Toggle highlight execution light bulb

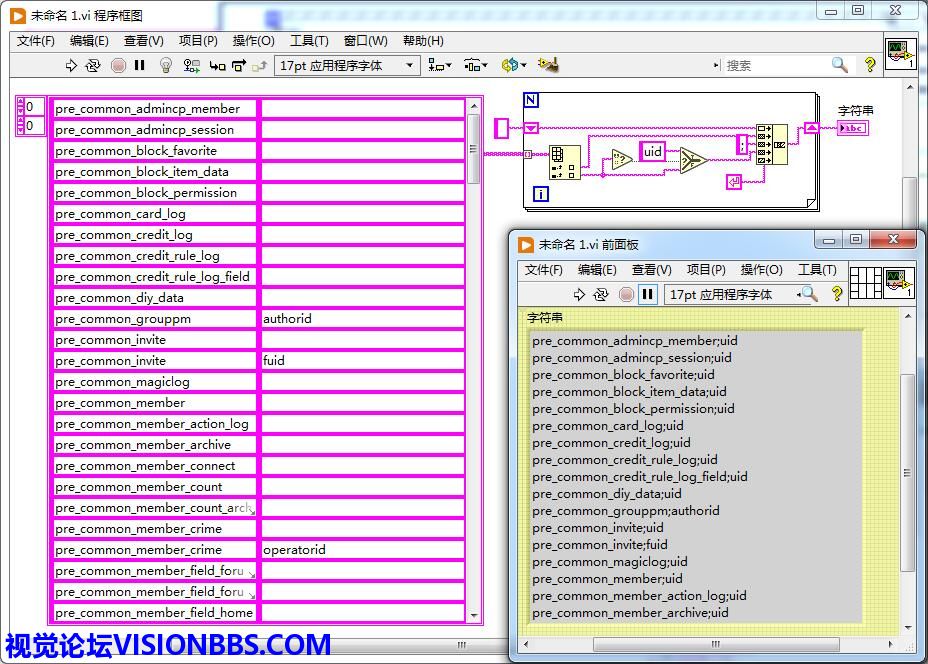pyautogui.click(x=166, y=66)
